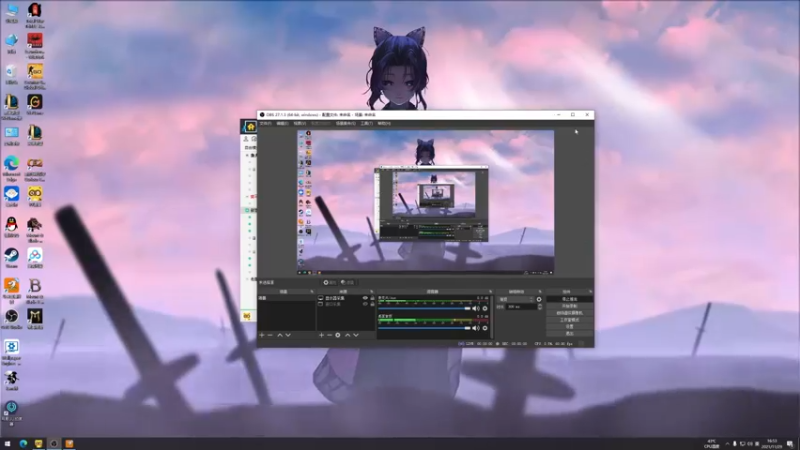Click the OBS icon on the taskbar
800x450 pixels.
(x=54, y=443)
